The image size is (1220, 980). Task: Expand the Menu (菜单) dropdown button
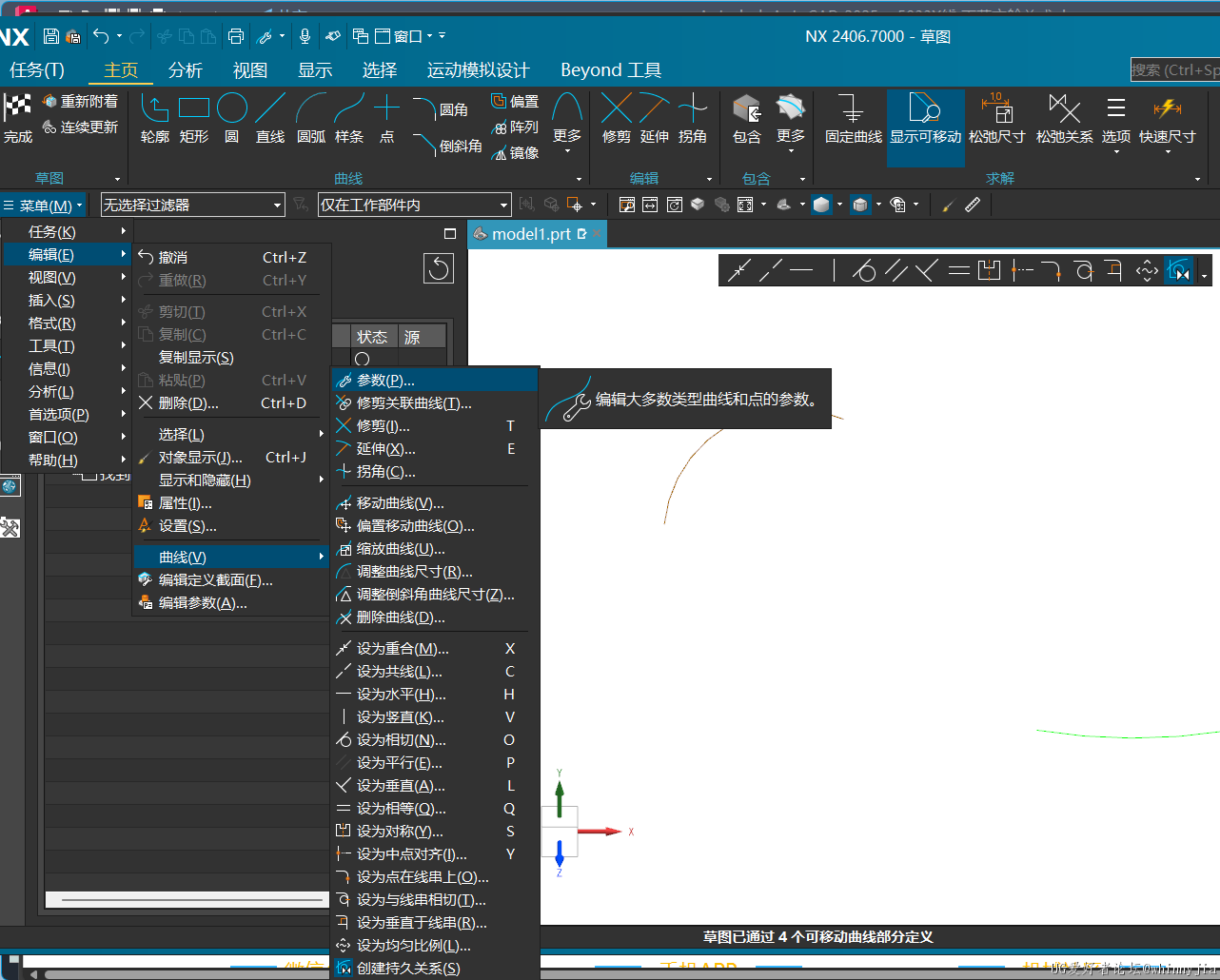point(44,206)
